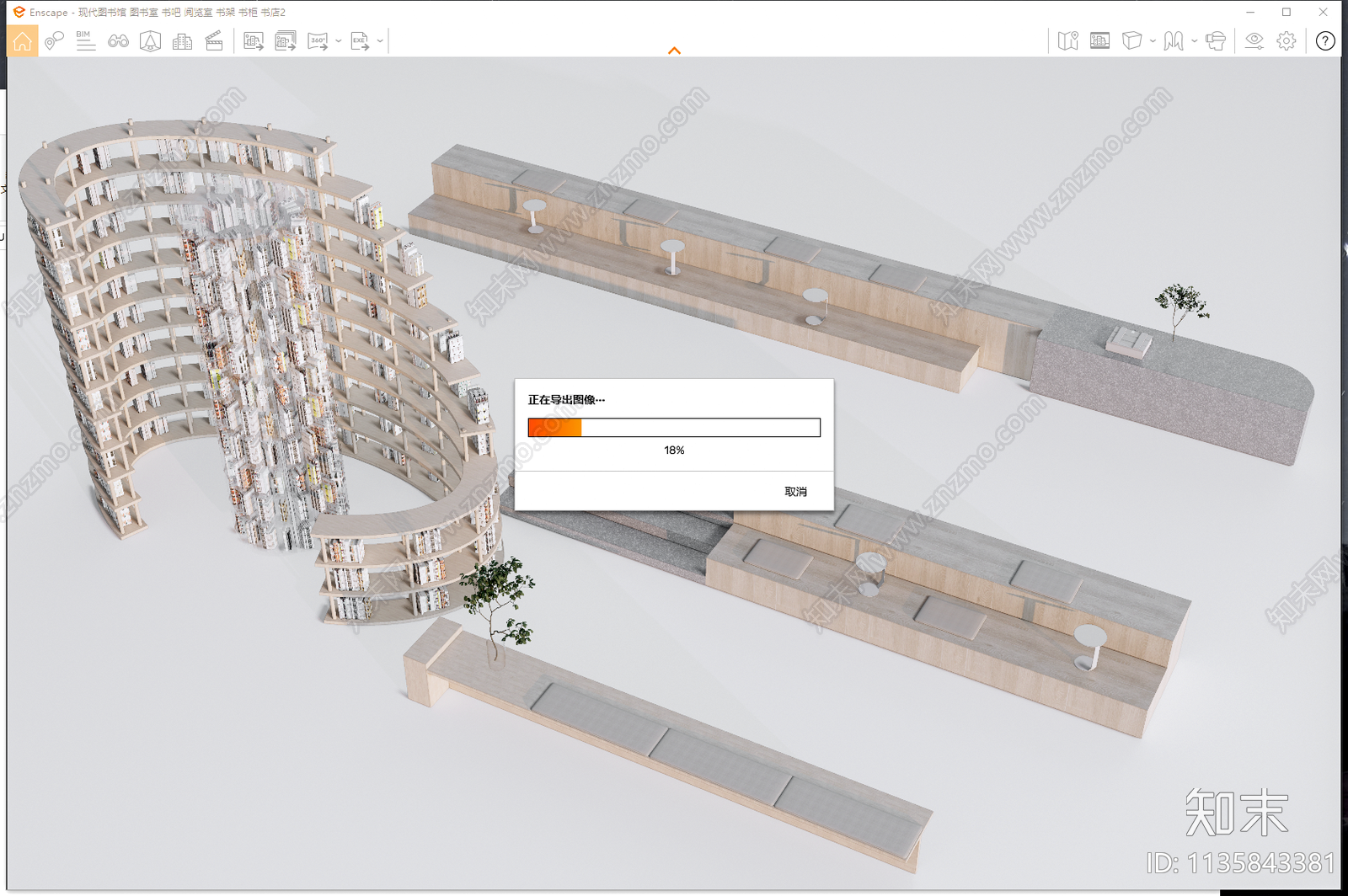Open the asset library tree icon

[x=150, y=40]
